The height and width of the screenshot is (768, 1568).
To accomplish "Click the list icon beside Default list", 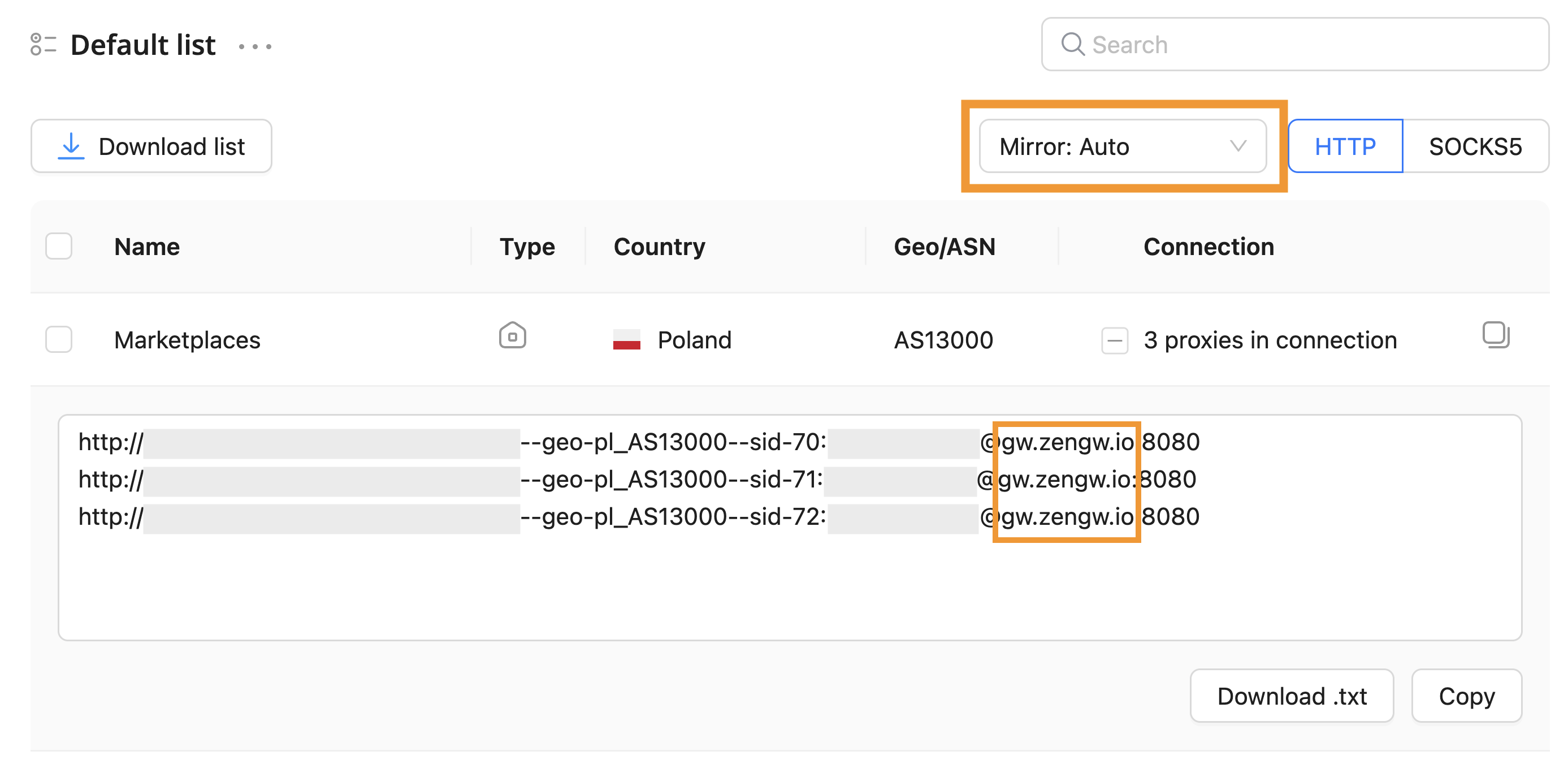I will coord(42,45).
